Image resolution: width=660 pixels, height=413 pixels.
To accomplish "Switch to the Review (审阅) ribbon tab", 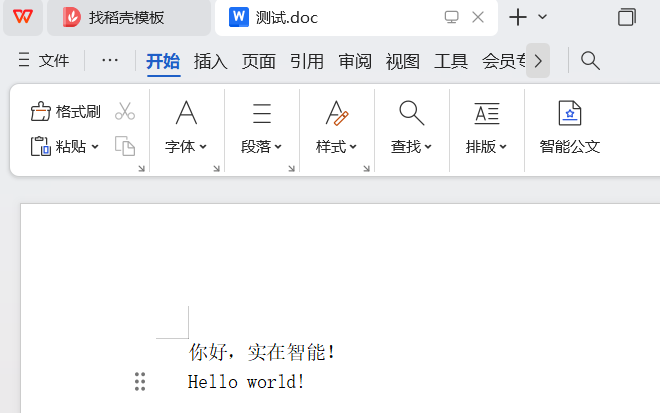I will 355,61.
